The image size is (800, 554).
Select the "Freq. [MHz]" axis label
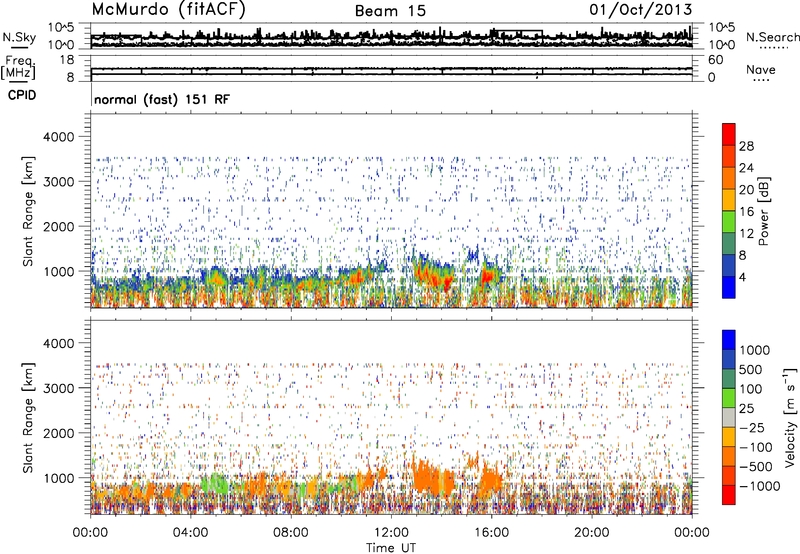tap(19, 67)
